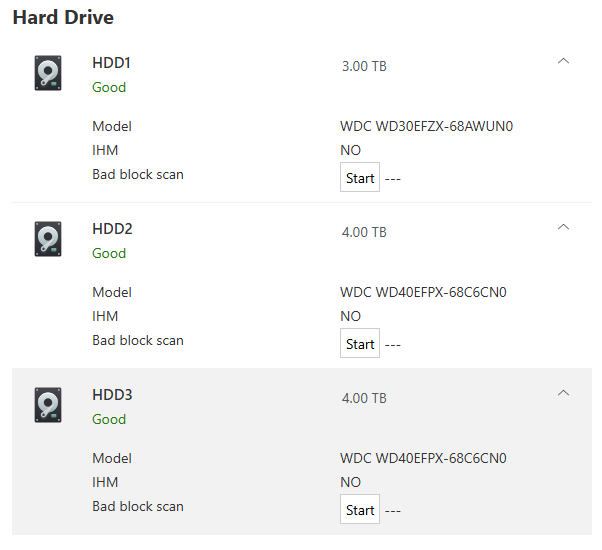Viewport: 602px width, 550px height.
Task: Select the HDD3 drive name
Action: coord(112,395)
